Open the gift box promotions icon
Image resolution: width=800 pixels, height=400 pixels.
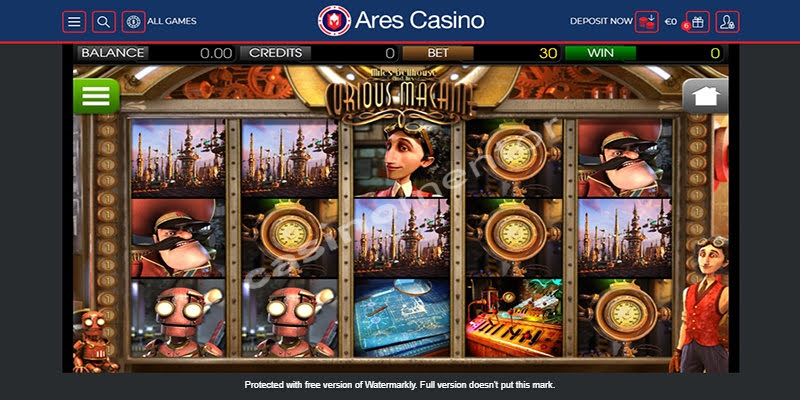[x=697, y=22]
